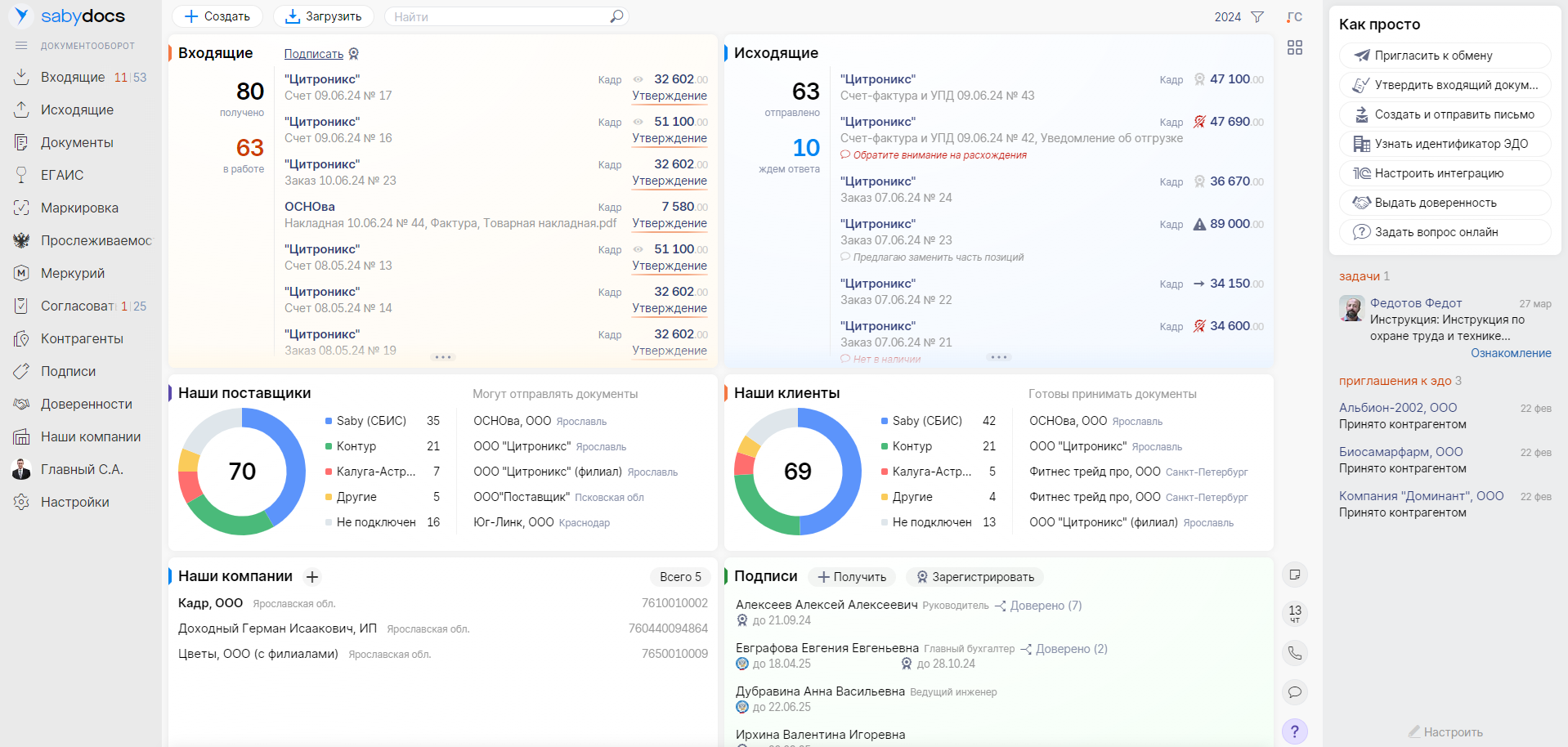Click the Контрагенты sidebar icon
Screen dimensions: 1568x747
pyautogui.click(x=22, y=338)
